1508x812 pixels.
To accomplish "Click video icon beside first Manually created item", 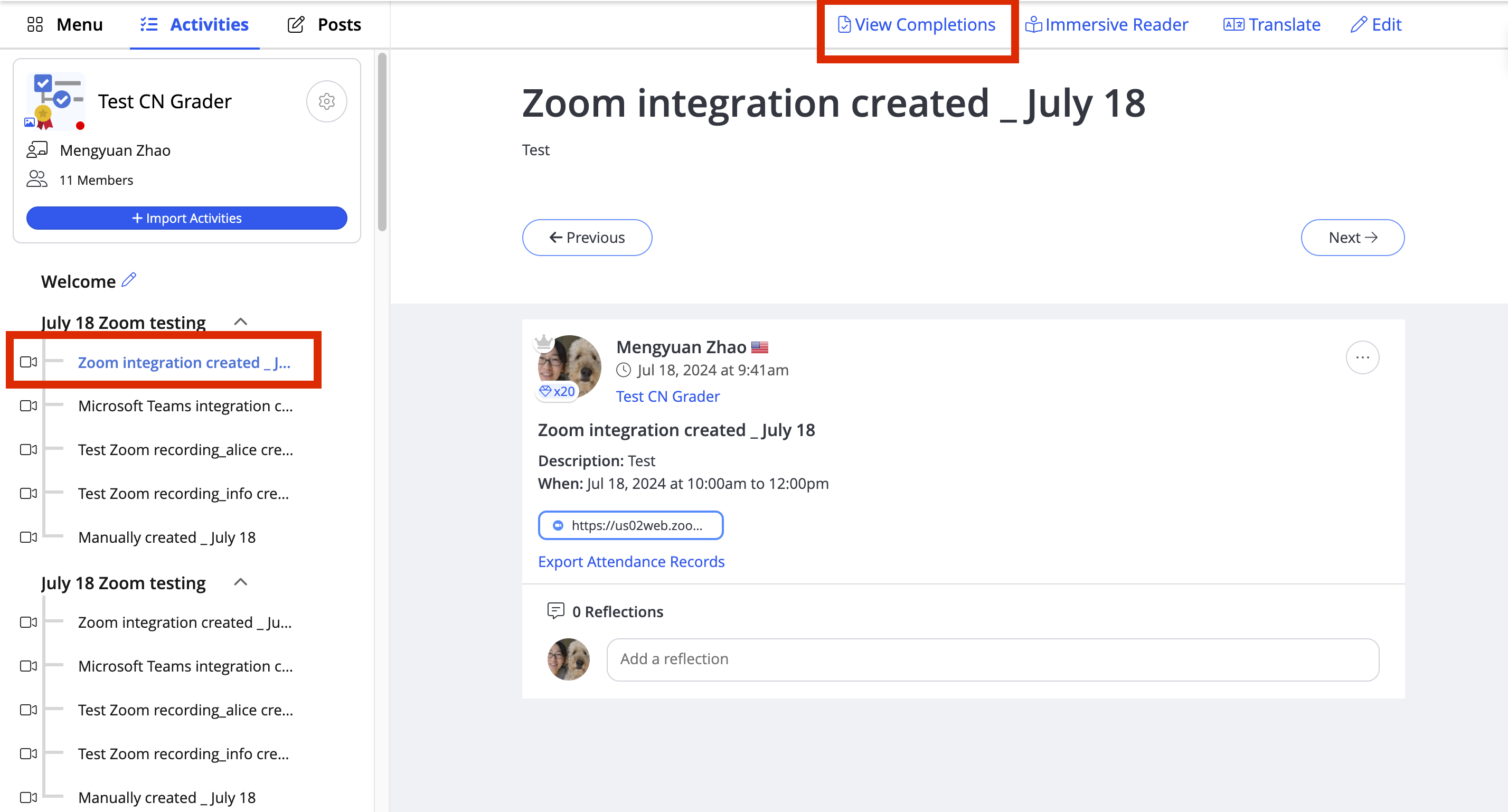I will [x=29, y=537].
